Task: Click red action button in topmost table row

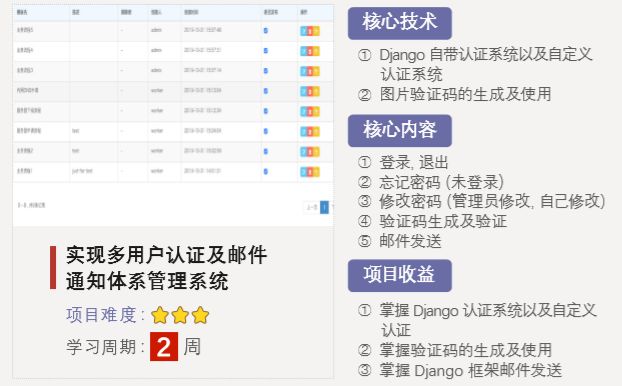Action: tap(310, 31)
